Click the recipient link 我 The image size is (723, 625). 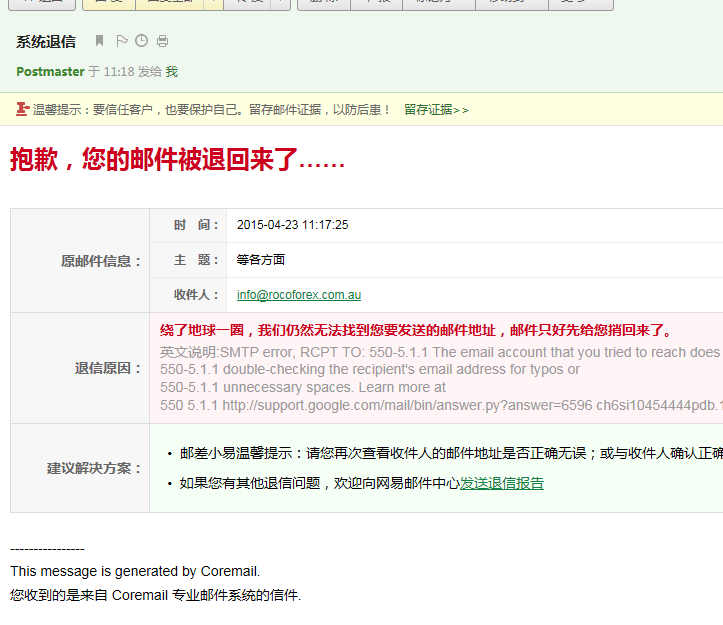pos(172,71)
